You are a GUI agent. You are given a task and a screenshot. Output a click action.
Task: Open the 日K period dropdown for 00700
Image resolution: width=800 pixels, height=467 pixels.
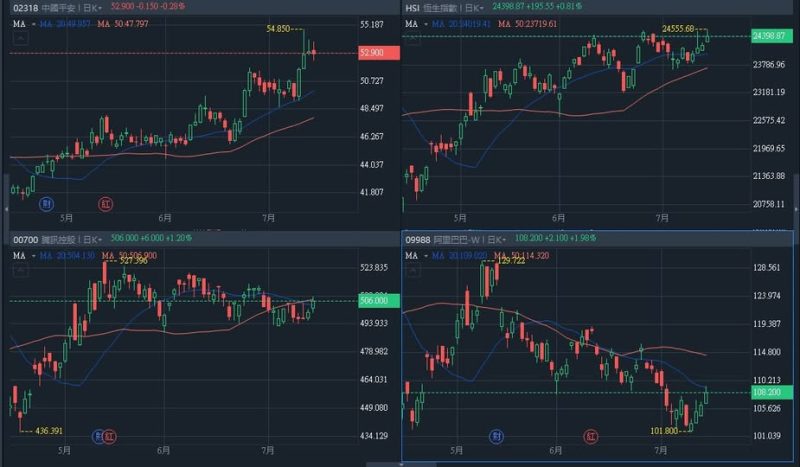point(98,239)
